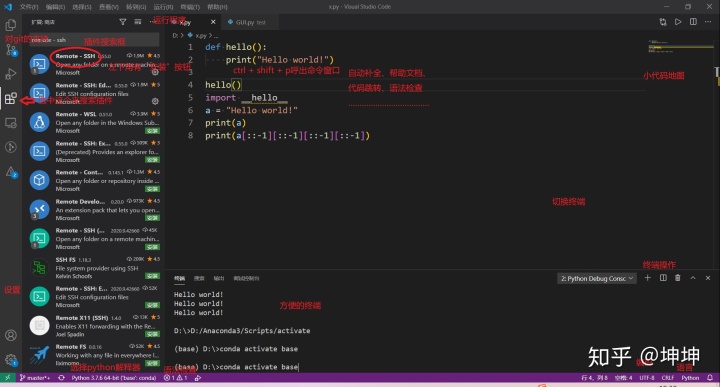This screenshot has width=720, height=387.
Task: Open the Selection menu
Action: tap(82, 7)
